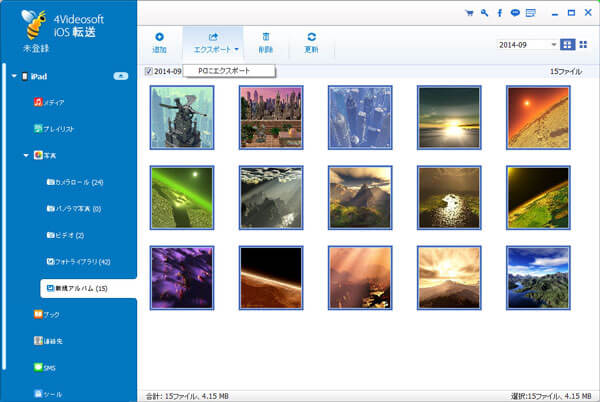Click the shopping cart purchase icon
600x402 pixels.
[x=468, y=13]
